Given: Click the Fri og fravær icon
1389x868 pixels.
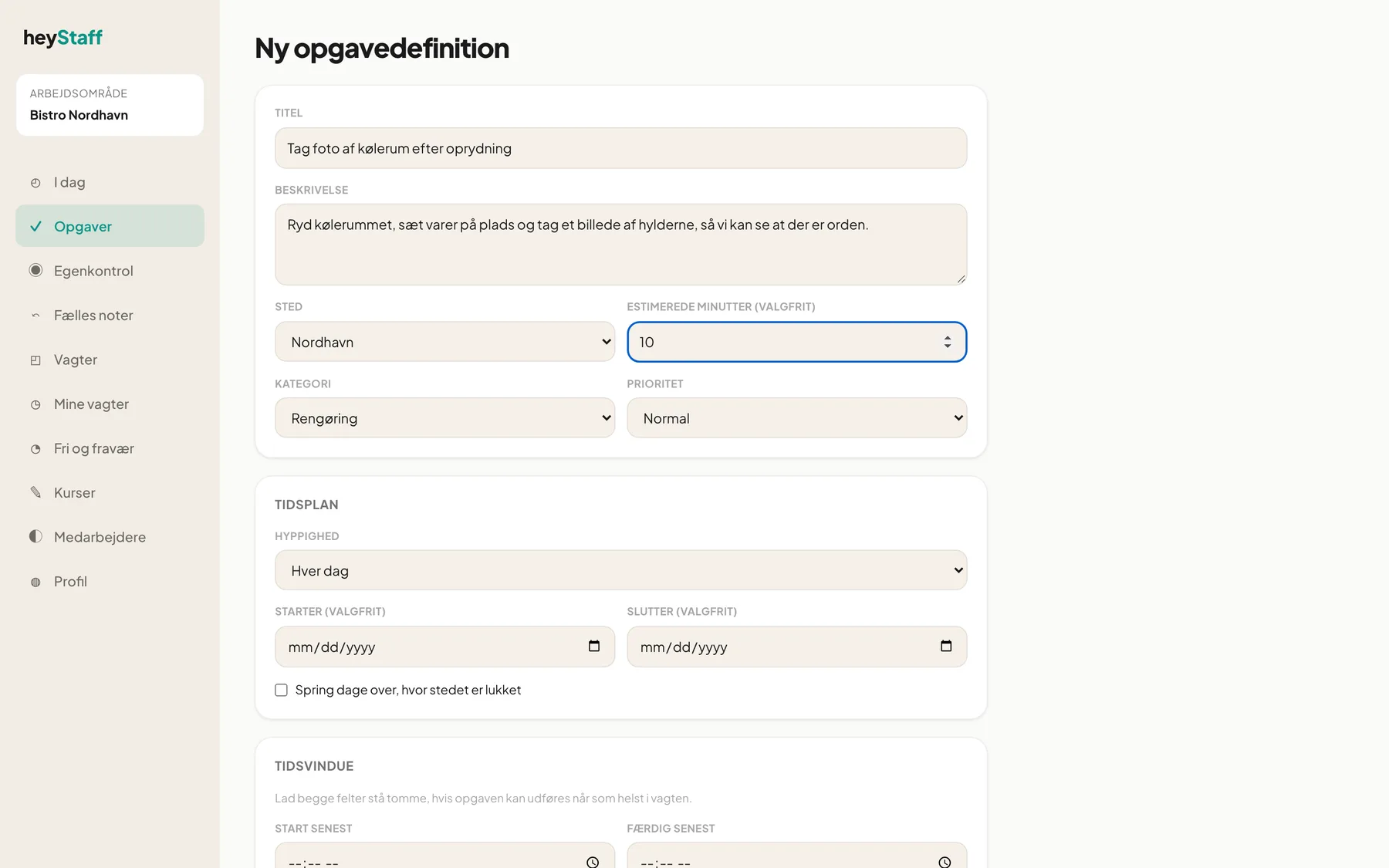Looking at the screenshot, I should coord(35,449).
